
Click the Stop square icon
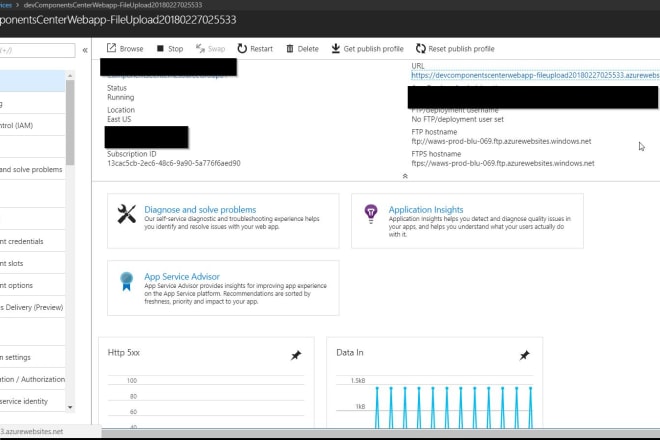pos(160,48)
